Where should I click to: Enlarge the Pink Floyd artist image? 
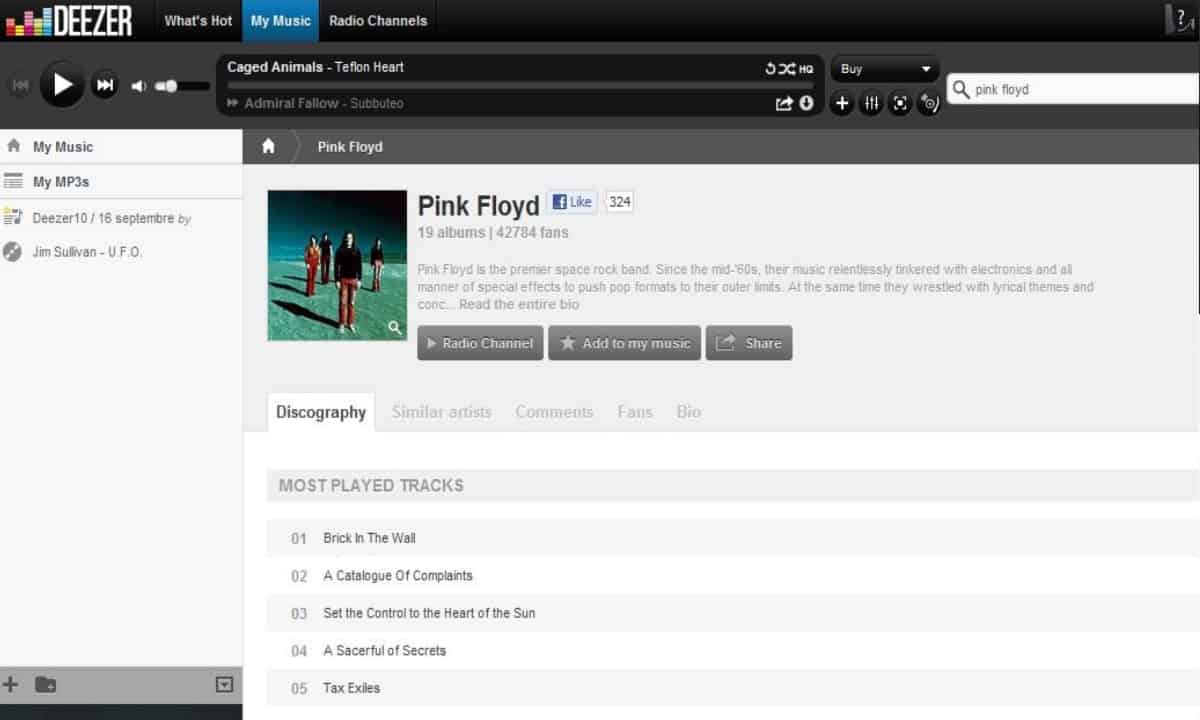tap(337, 265)
